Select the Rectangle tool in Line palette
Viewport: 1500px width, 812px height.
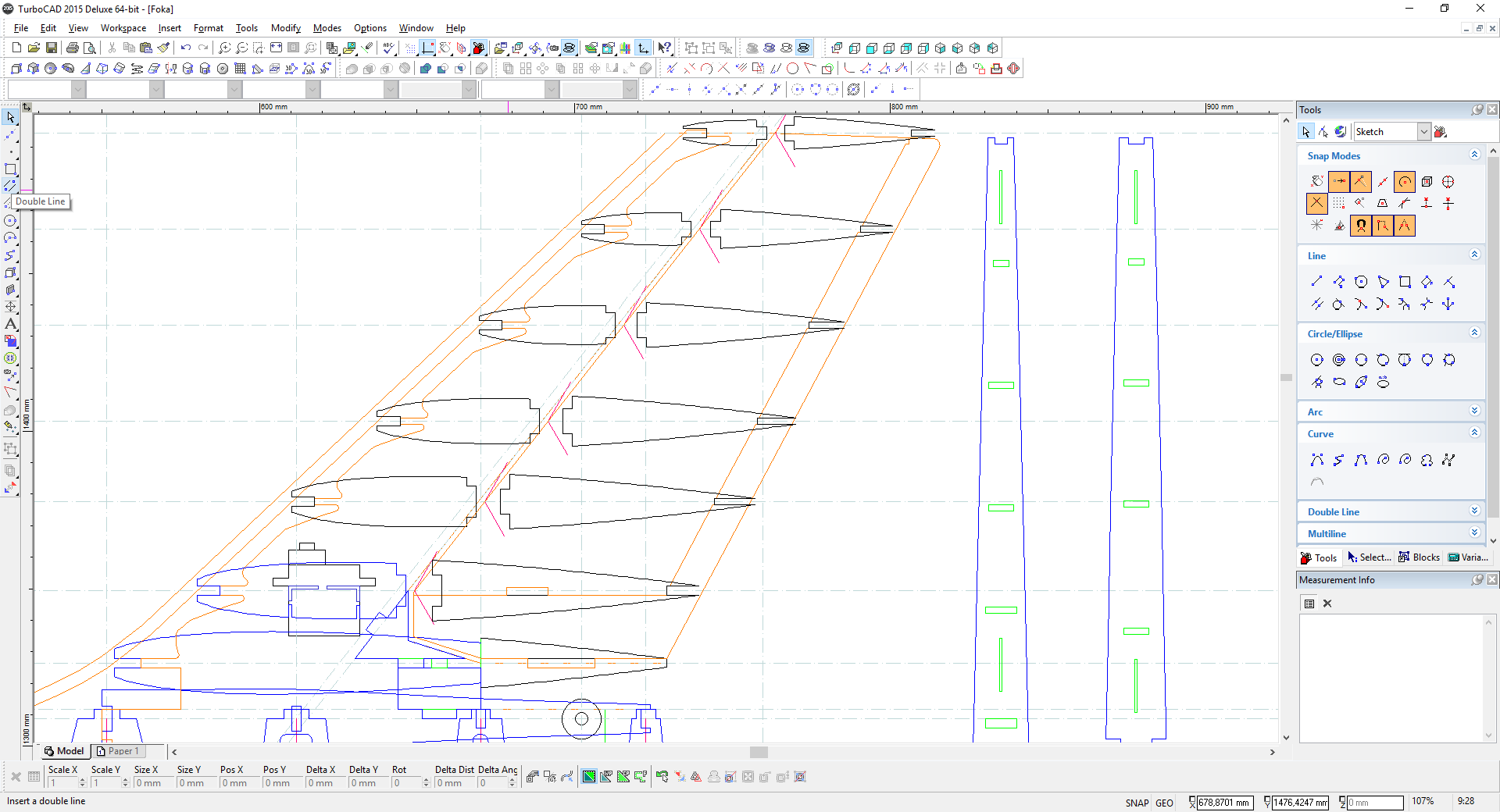pos(1405,282)
